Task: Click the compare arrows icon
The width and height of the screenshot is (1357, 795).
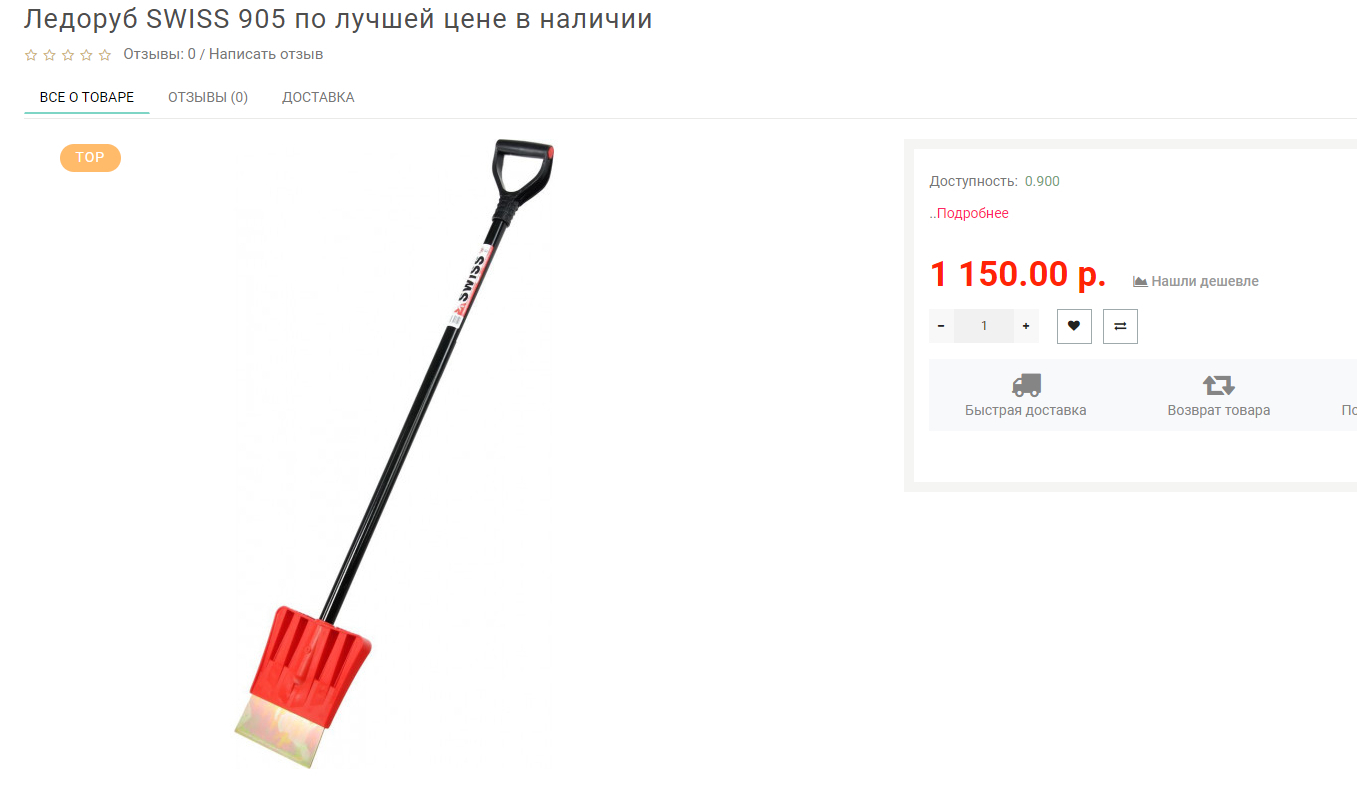Action: click(1120, 326)
